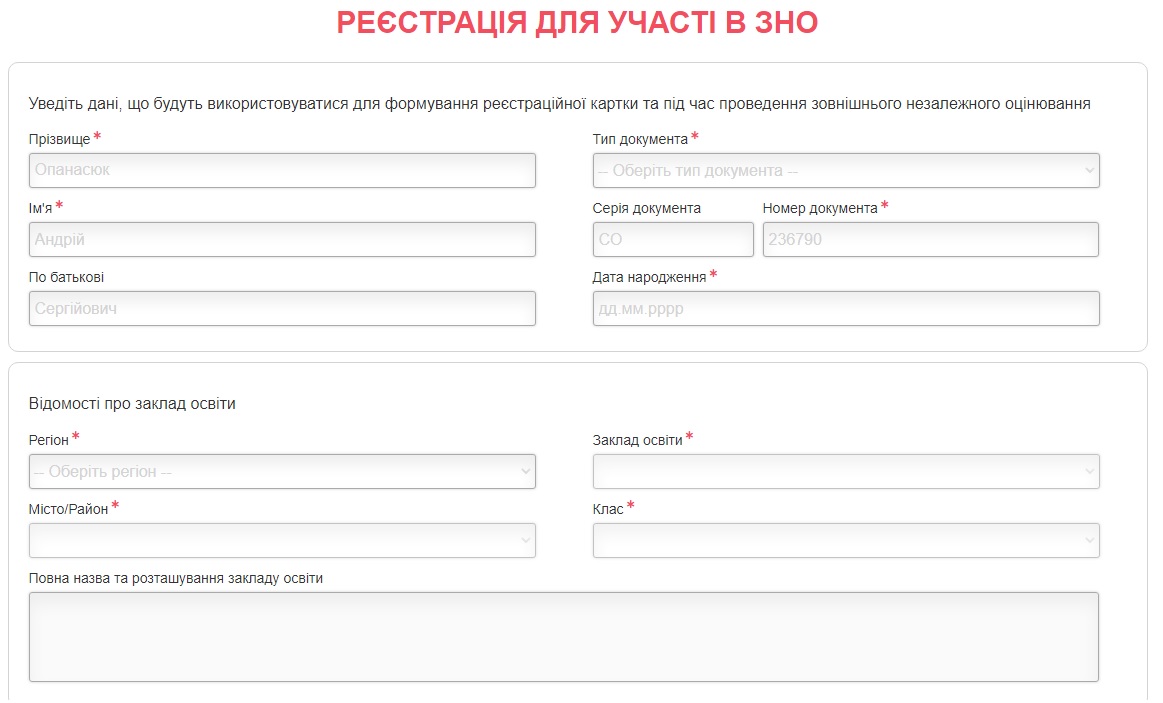Expand the Клас list via its chevron
The height and width of the screenshot is (703, 1163).
(1089, 540)
